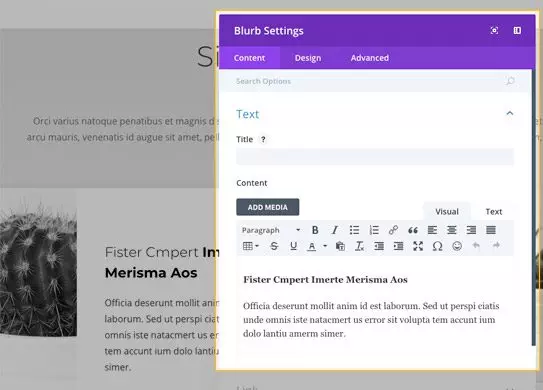Open text color picker dropdown arrow

click(325, 246)
